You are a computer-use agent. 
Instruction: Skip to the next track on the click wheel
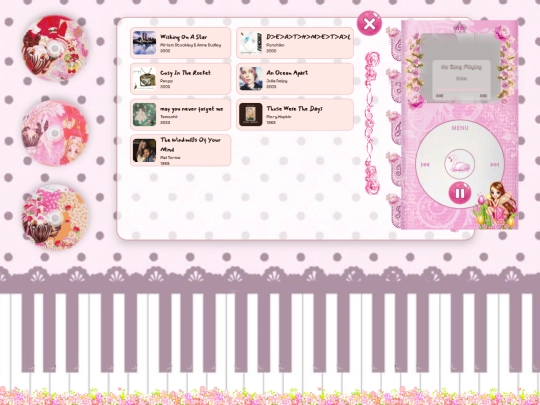[x=495, y=165]
